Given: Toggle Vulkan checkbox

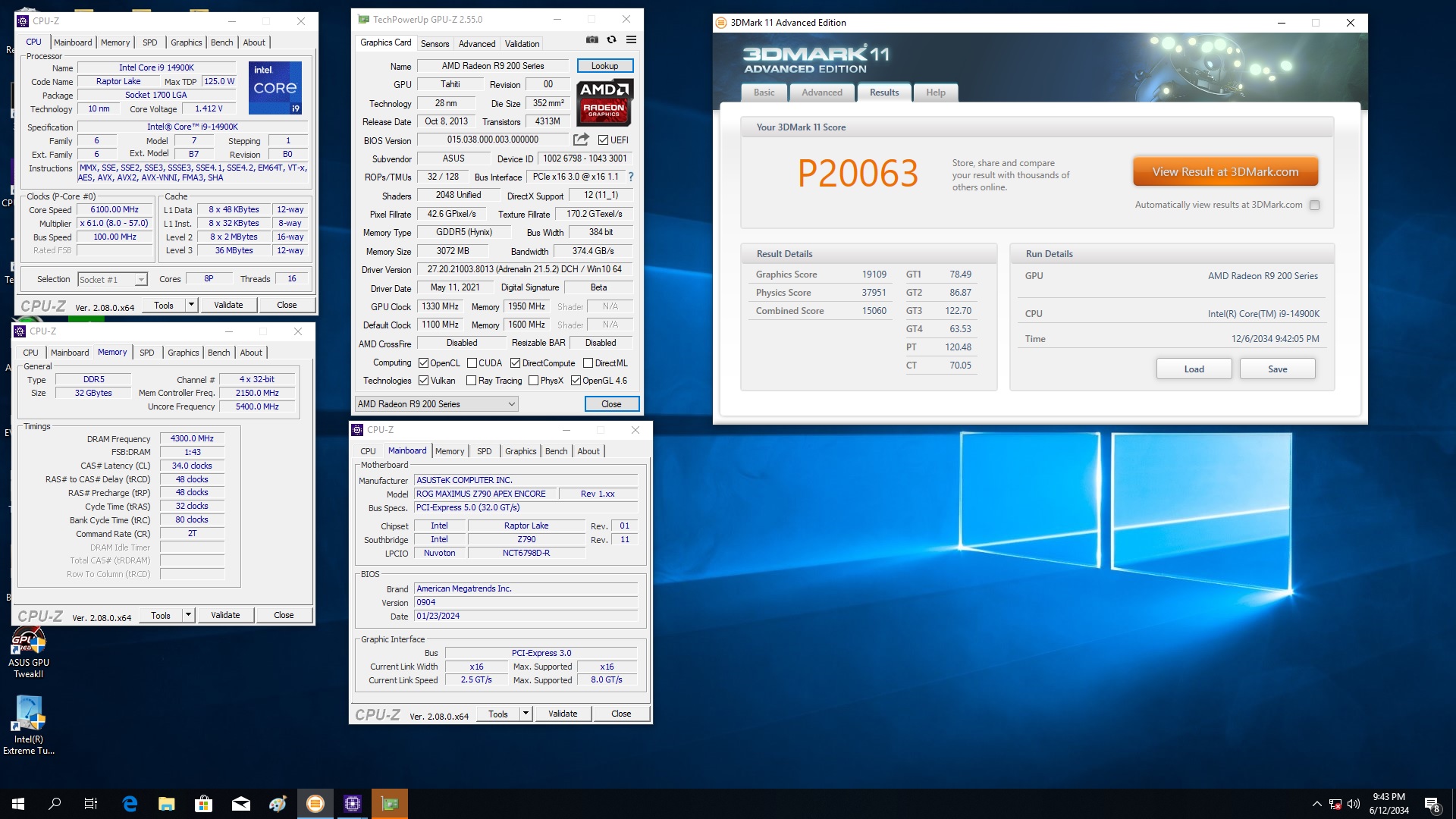Looking at the screenshot, I should click(x=423, y=381).
